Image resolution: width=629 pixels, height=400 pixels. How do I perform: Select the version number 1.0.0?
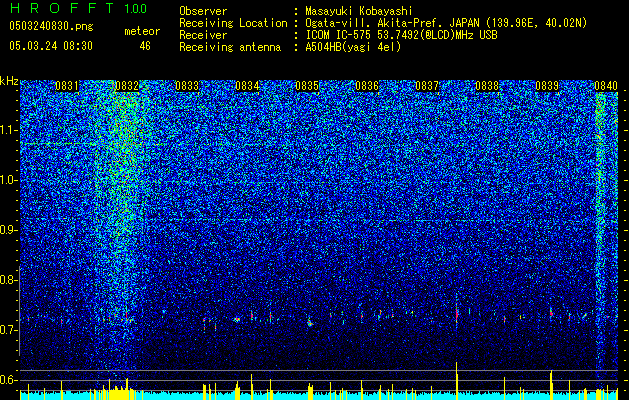point(136,8)
